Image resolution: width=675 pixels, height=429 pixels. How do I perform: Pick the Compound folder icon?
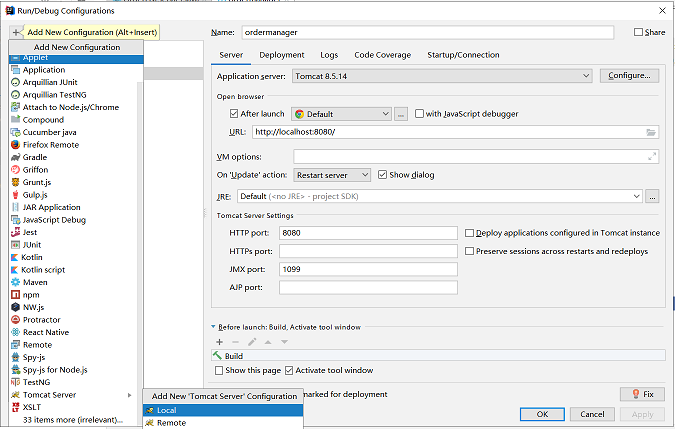coord(15,120)
